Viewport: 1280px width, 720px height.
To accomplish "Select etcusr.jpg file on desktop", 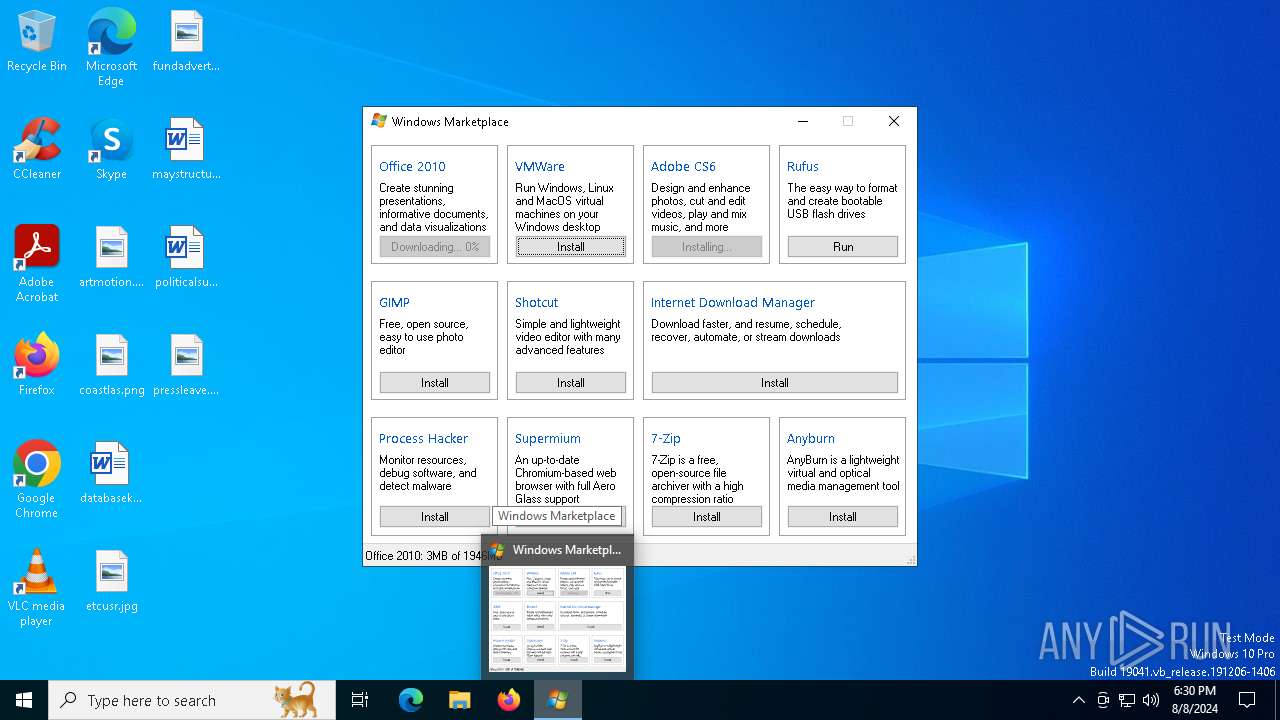I will [x=111, y=582].
